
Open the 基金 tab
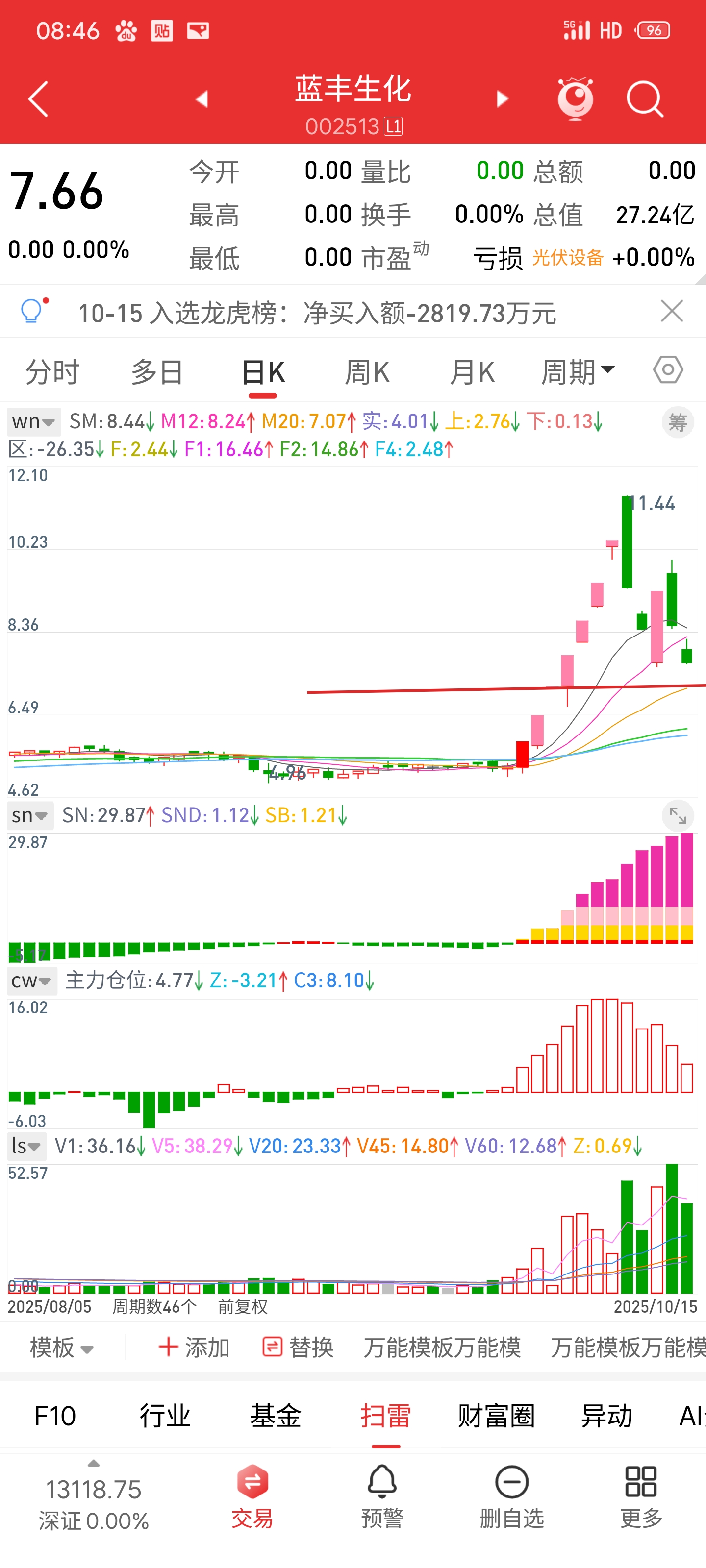(276, 1416)
